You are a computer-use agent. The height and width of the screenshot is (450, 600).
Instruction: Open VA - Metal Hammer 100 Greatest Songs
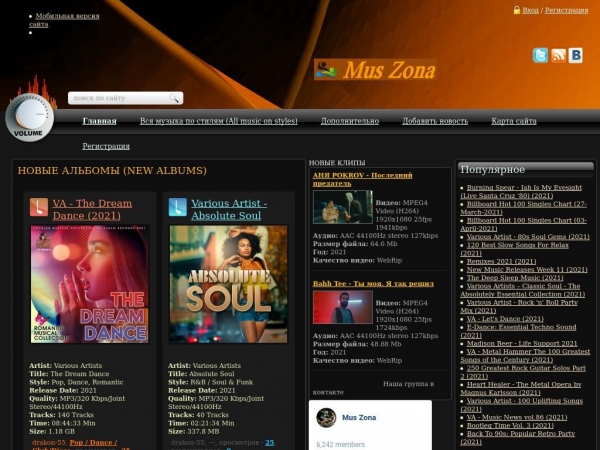[525, 355]
